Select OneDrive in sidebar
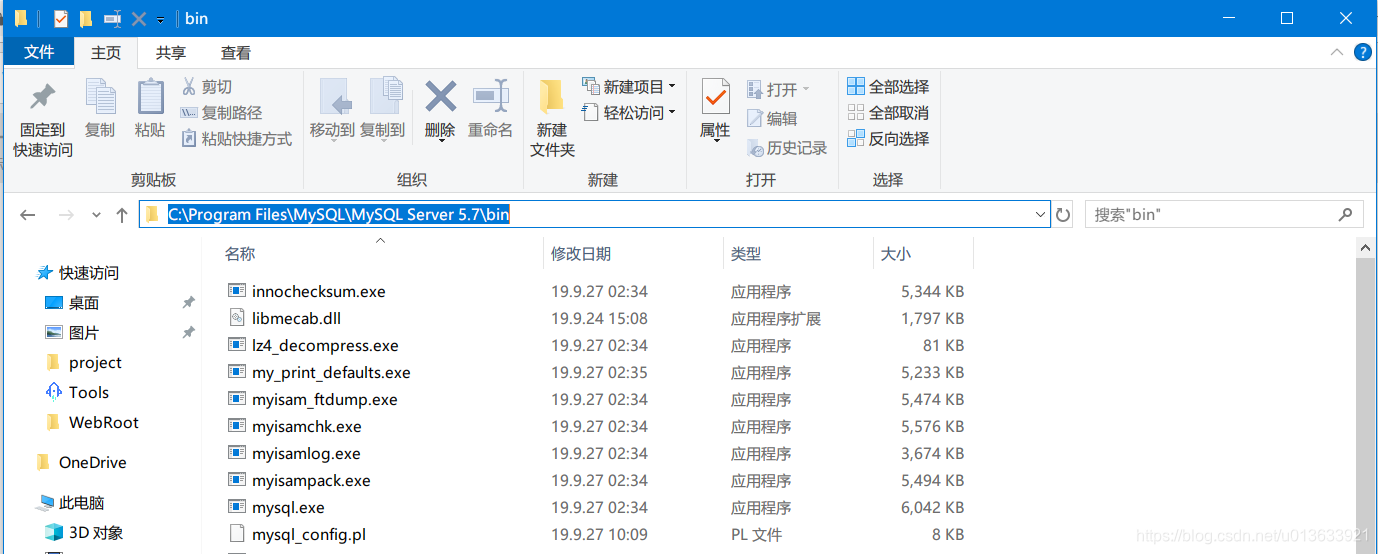Screen dimensions: 1378x554 coord(81,462)
